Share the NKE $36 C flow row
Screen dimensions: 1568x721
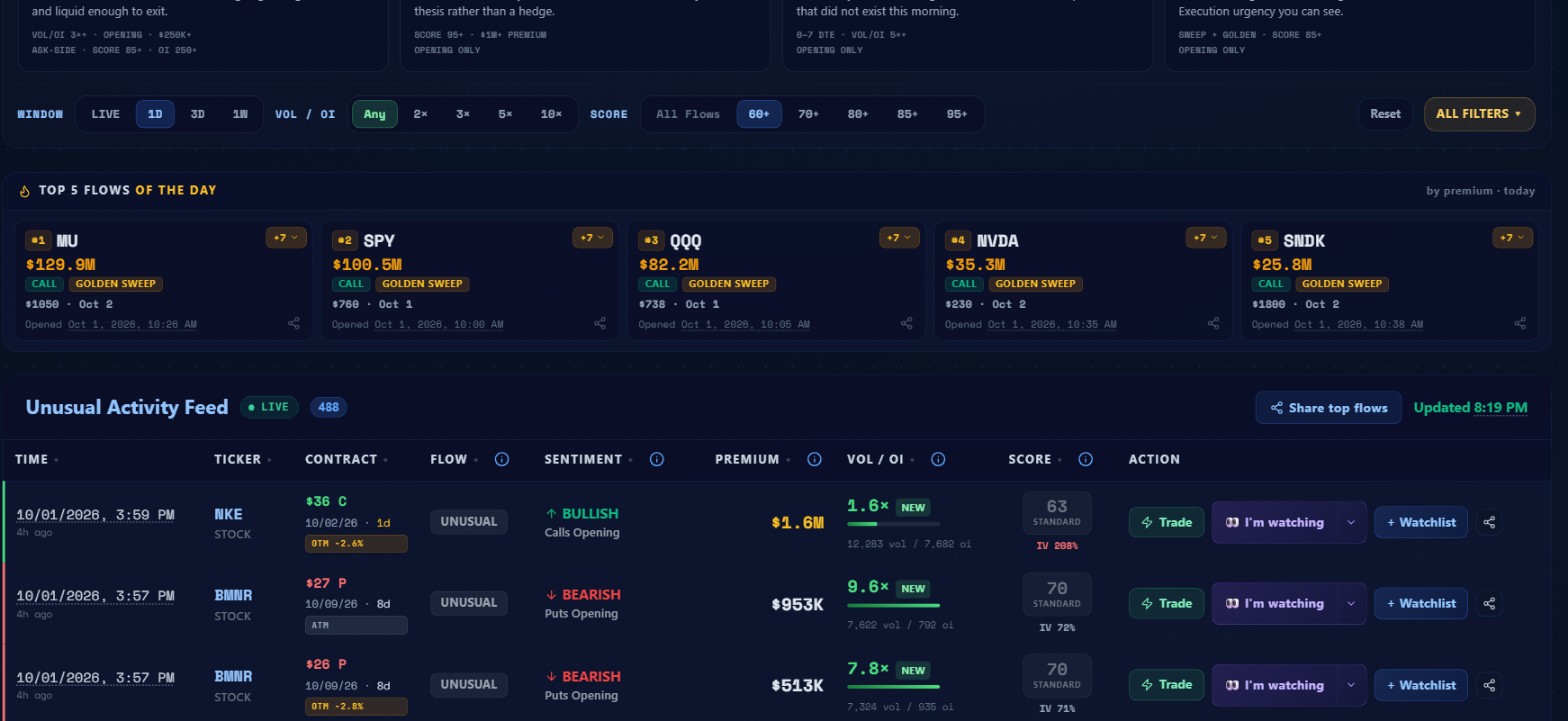click(1489, 522)
